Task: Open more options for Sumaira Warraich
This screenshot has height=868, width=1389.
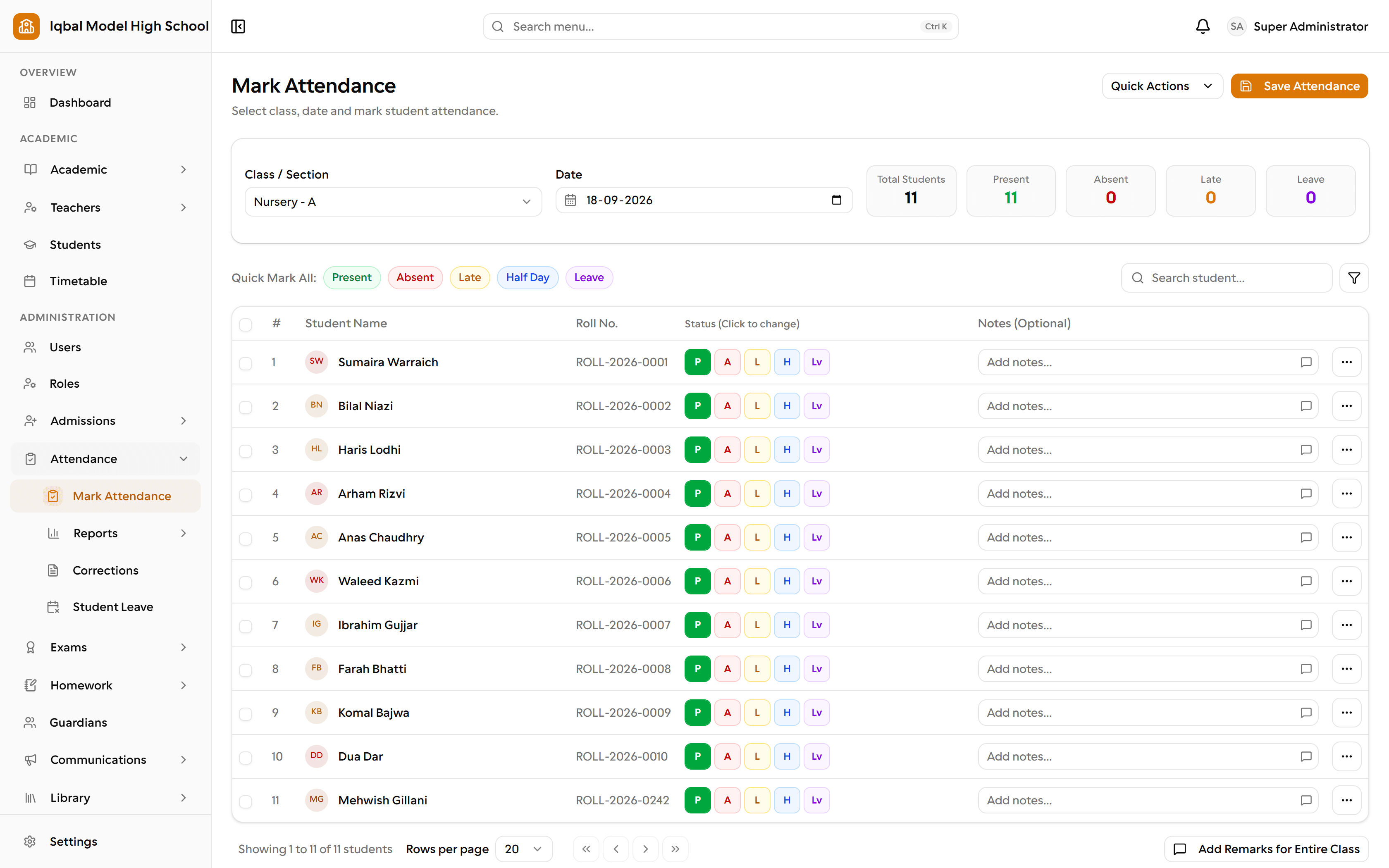Action: tap(1346, 362)
